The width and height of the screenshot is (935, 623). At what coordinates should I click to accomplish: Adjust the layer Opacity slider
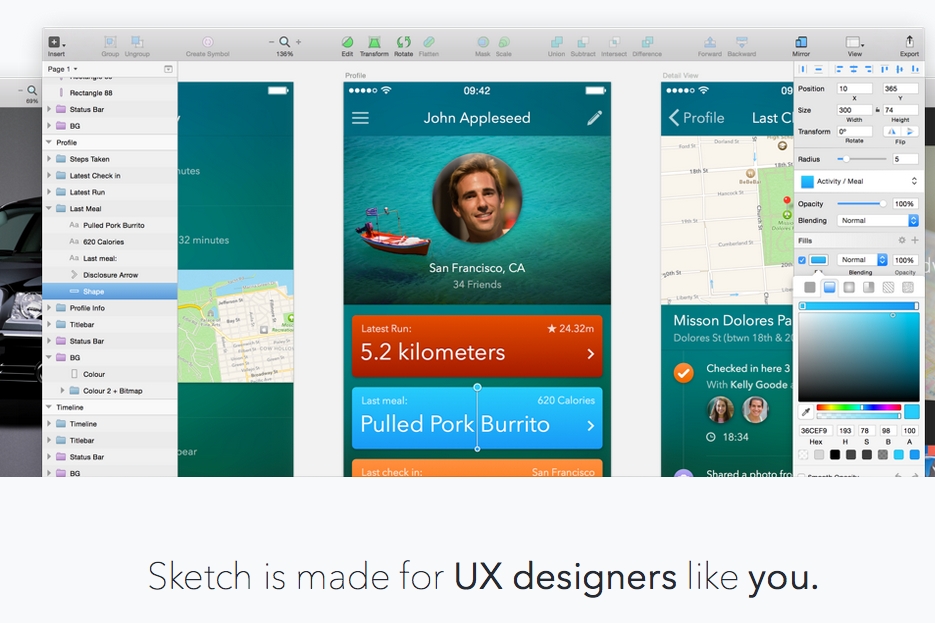pos(862,204)
